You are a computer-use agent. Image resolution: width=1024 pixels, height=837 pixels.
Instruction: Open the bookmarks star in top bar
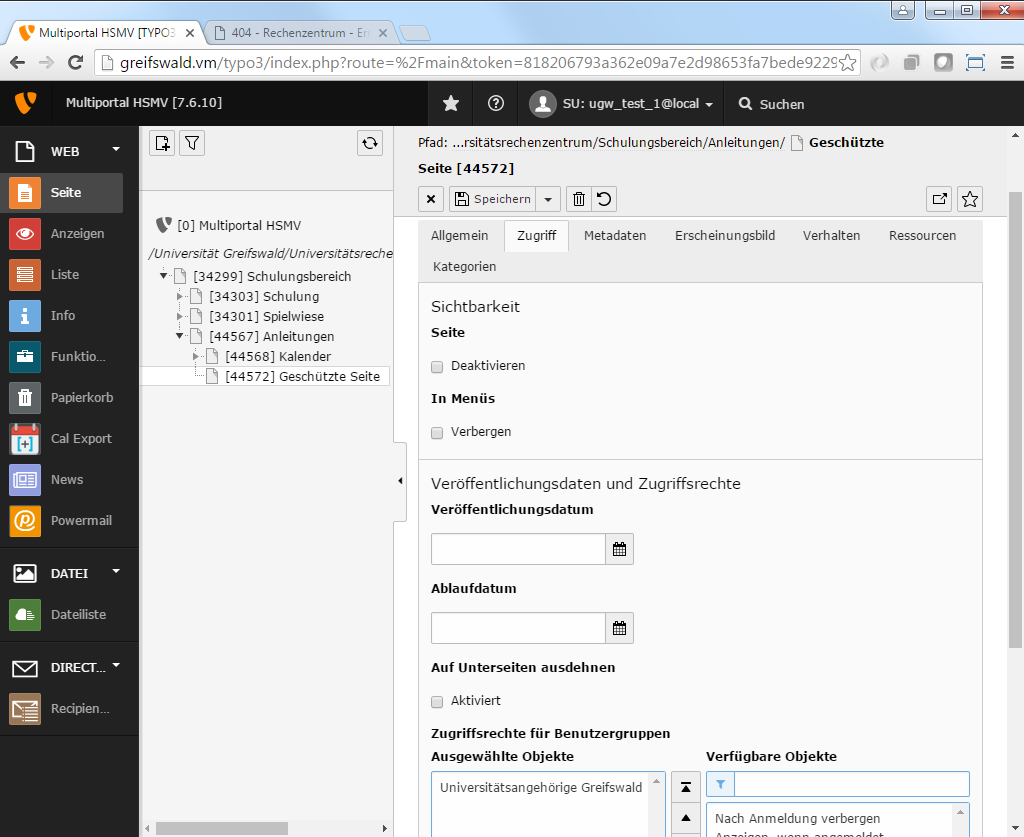[x=451, y=104]
